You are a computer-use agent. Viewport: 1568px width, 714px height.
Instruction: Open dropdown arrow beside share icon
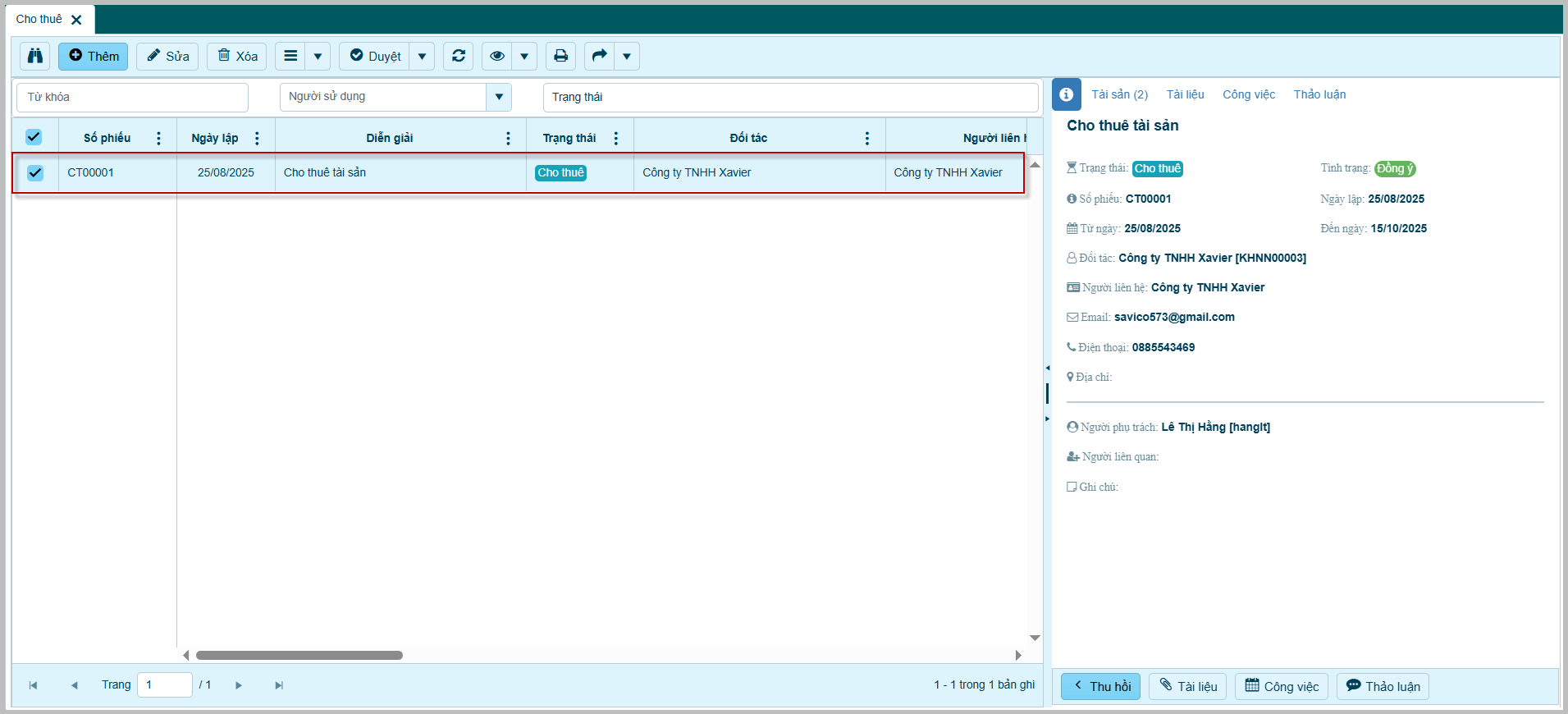[x=626, y=56]
